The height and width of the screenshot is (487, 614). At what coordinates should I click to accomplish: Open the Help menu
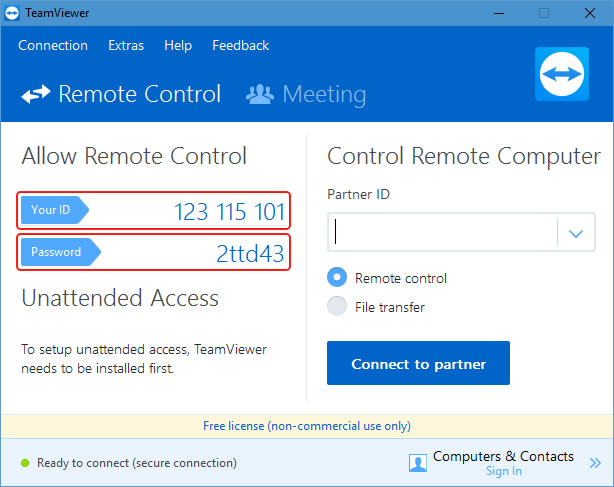click(178, 45)
